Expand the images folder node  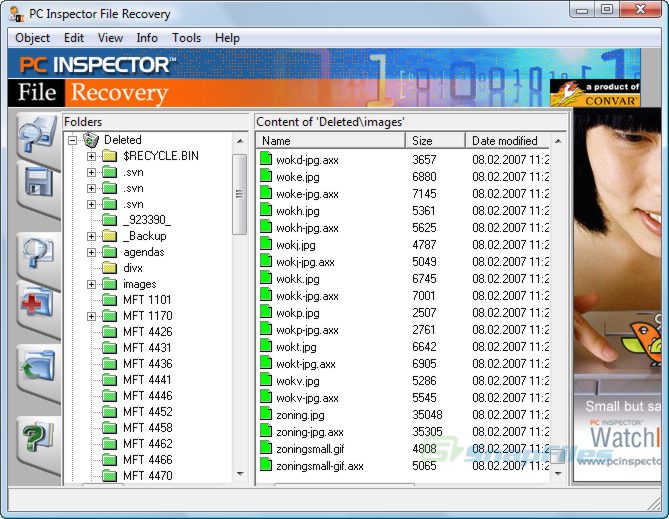pyautogui.click(x=91, y=284)
